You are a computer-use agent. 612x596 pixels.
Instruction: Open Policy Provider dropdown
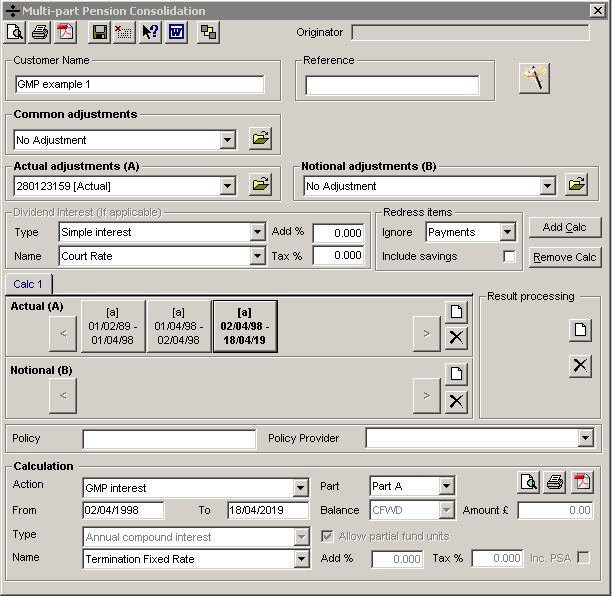(585, 438)
